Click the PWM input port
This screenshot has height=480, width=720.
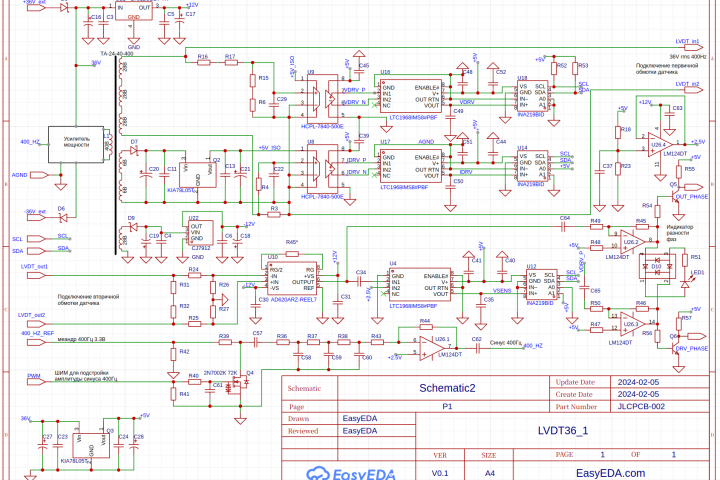click(37, 381)
